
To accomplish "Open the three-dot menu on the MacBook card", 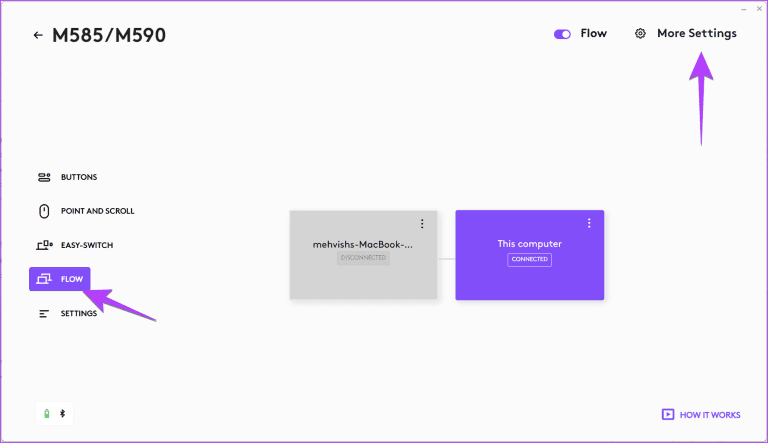I will [x=422, y=223].
